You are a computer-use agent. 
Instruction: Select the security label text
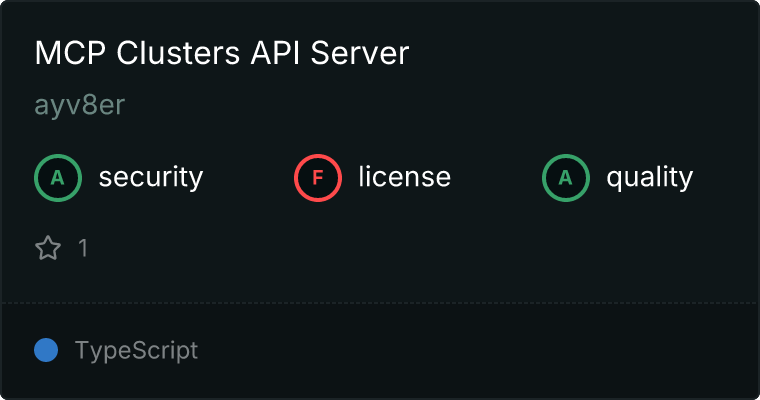click(x=150, y=178)
